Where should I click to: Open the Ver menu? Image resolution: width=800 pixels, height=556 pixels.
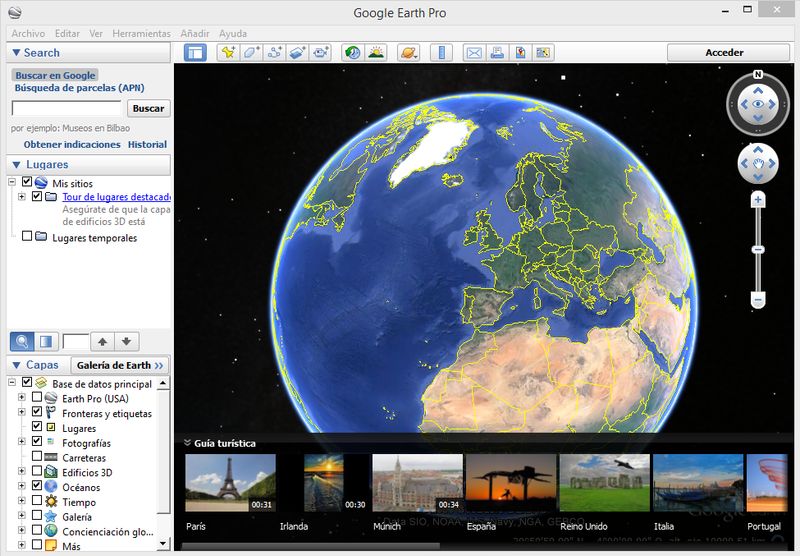(x=96, y=33)
